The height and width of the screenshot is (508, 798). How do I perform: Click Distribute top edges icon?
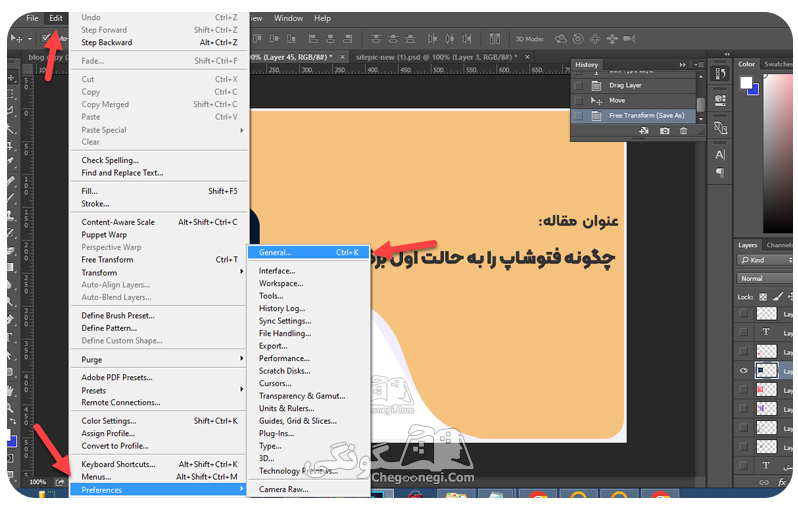point(376,39)
